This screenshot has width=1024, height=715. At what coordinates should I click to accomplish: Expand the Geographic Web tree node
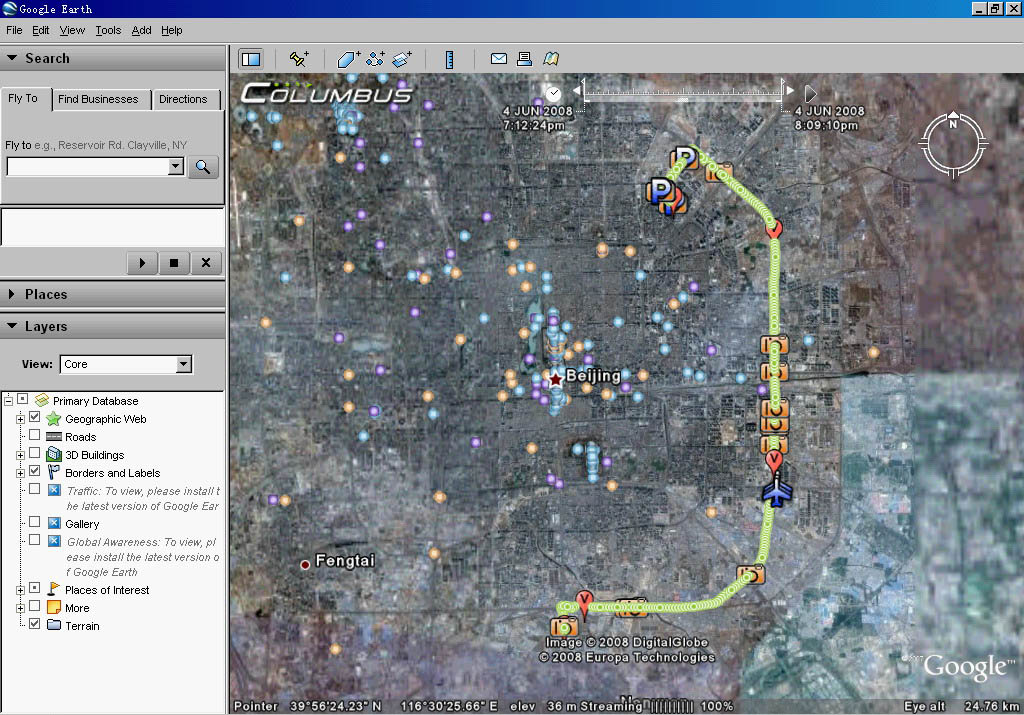coord(21,419)
